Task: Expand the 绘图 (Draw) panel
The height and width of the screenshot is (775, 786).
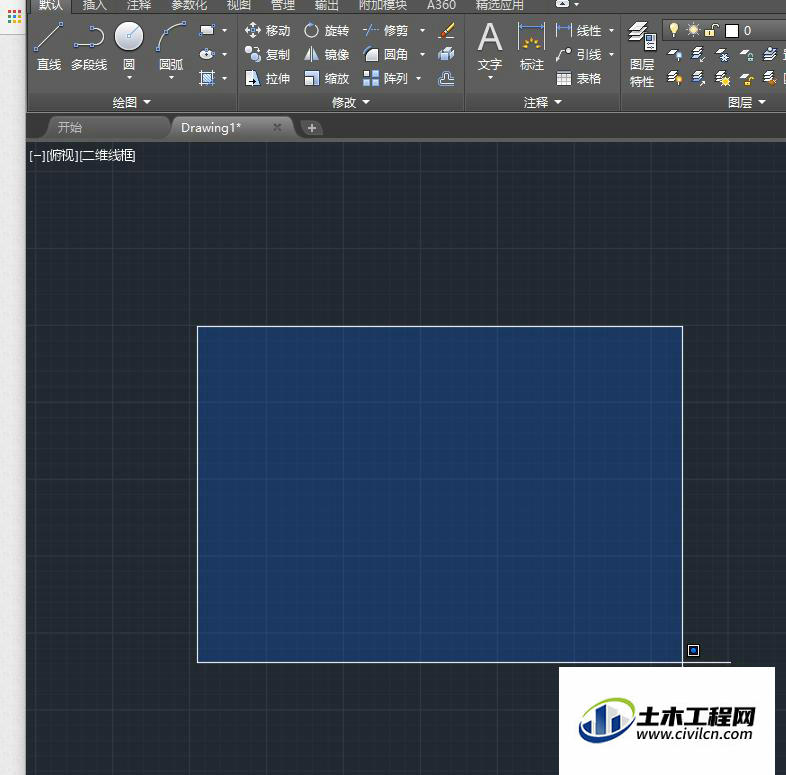Action: 131,102
